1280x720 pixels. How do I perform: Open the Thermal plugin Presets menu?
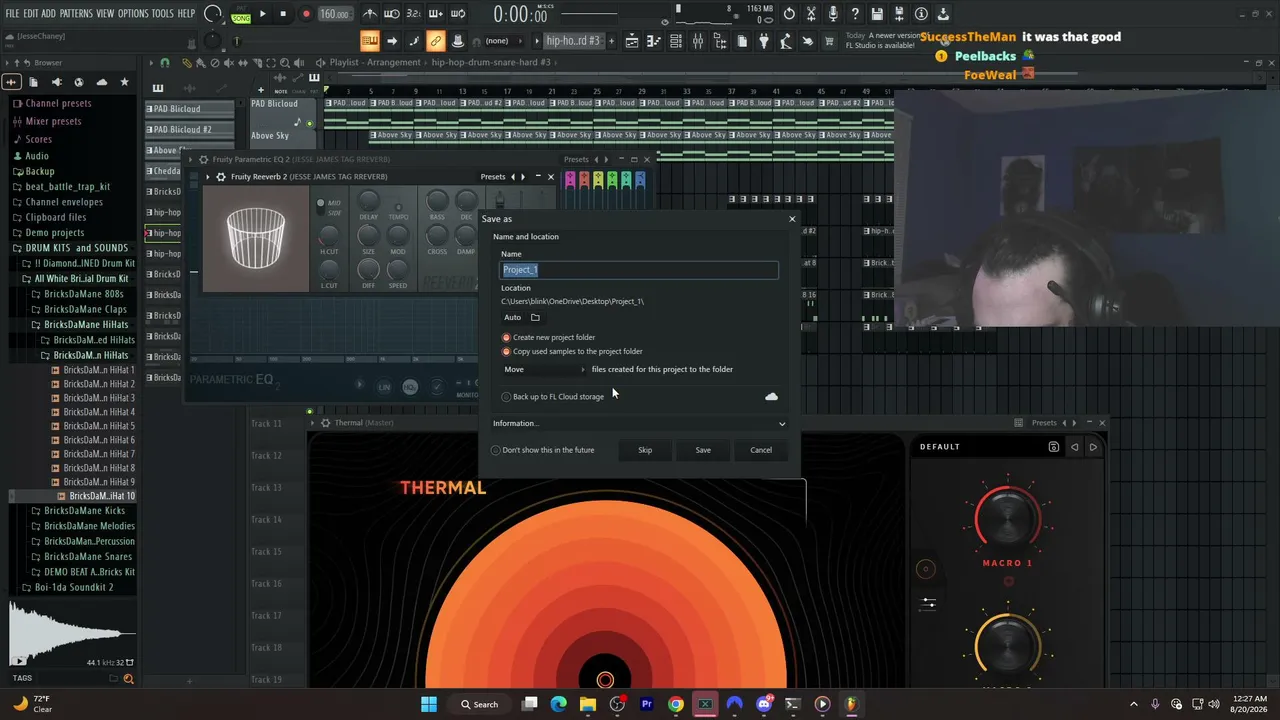pos(1043,423)
